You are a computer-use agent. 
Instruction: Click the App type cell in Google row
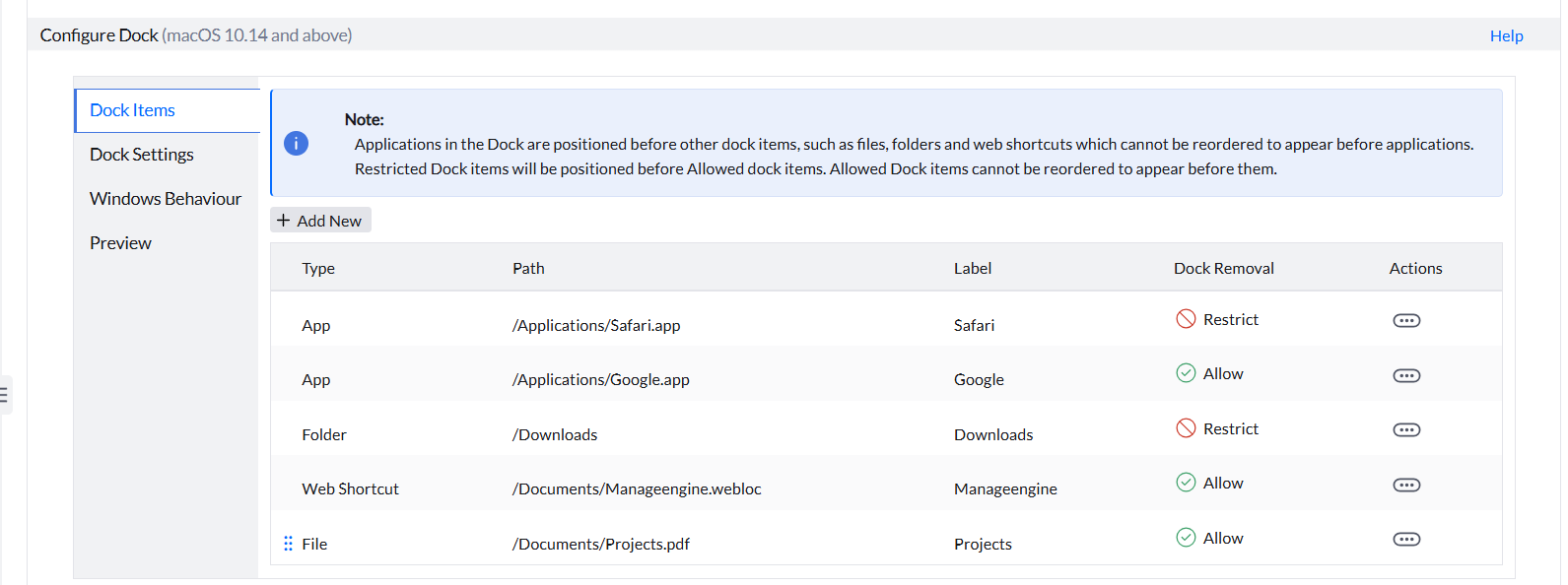(x=315, y=380)
